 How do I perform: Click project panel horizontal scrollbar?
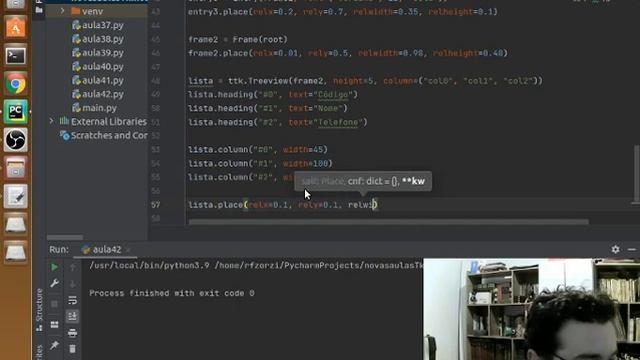click(65, 237)
